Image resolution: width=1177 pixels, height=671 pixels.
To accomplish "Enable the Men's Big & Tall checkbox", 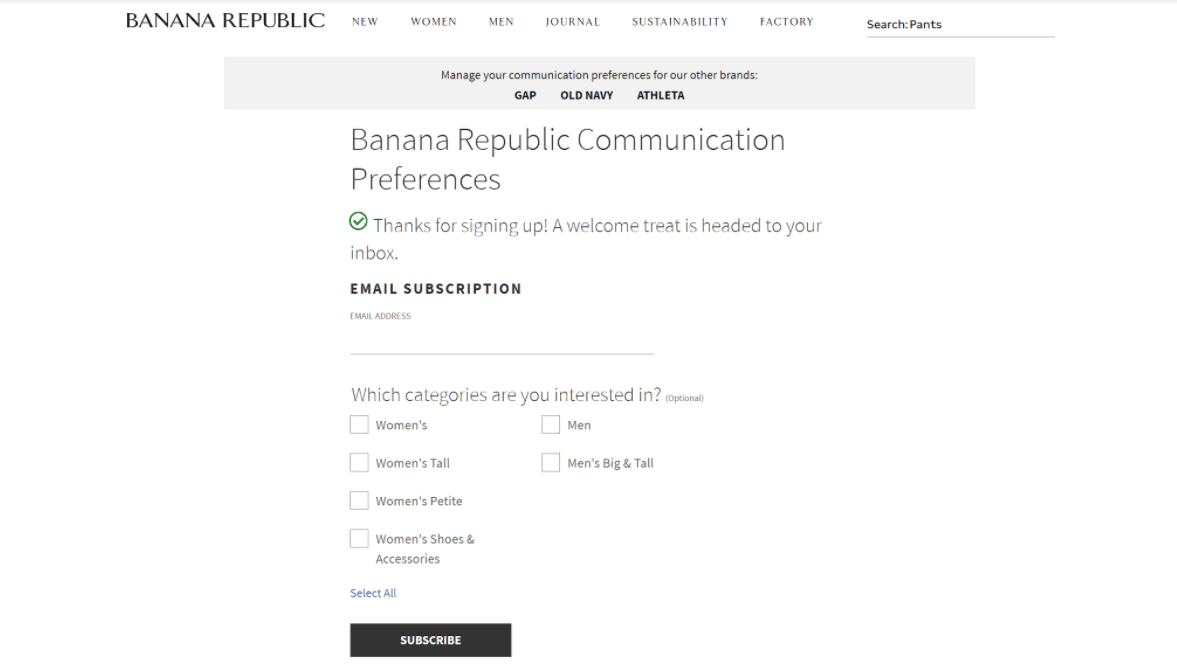I will (x=551, y=462).
